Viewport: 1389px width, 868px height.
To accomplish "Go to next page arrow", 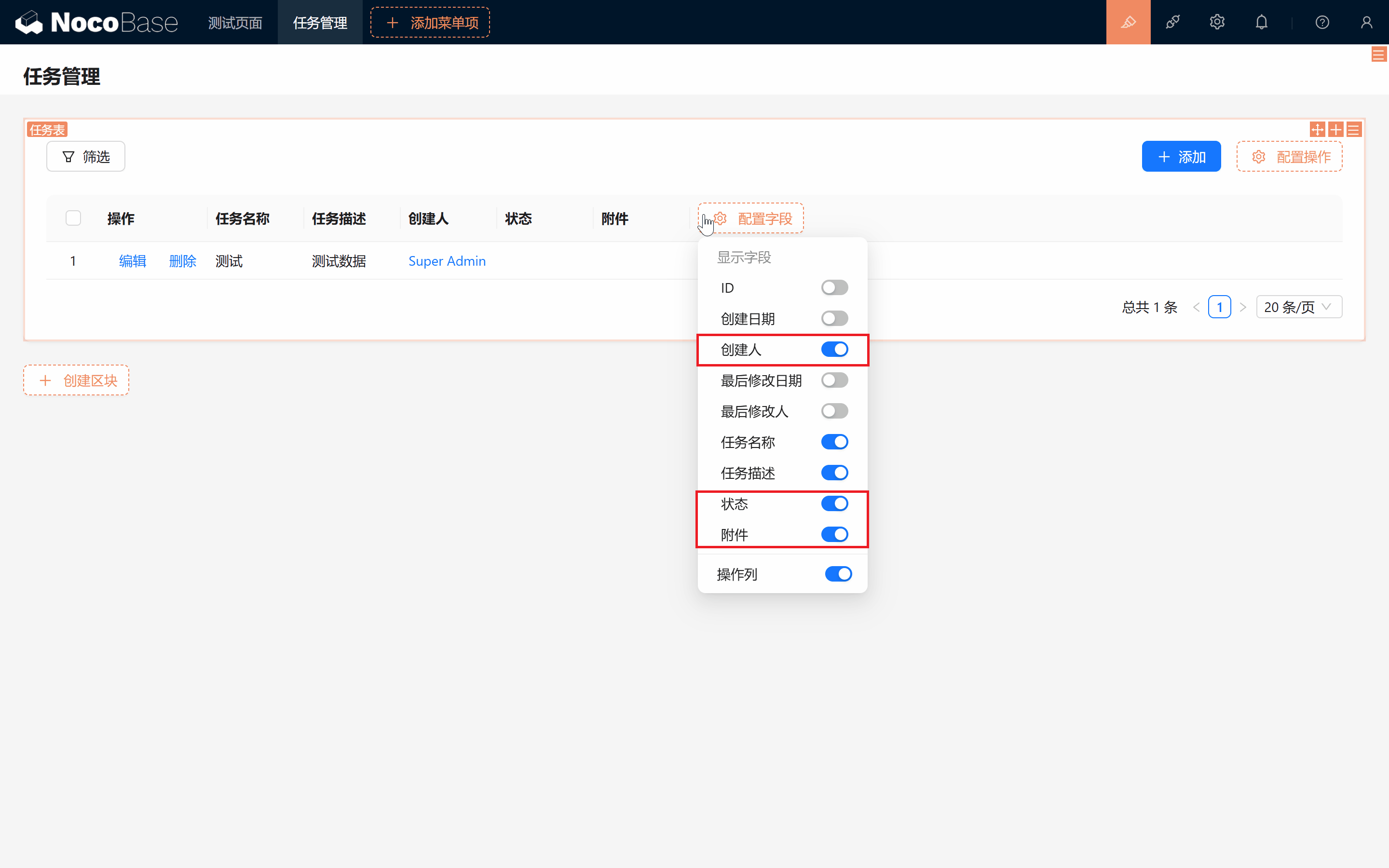I will point(1243,307).
